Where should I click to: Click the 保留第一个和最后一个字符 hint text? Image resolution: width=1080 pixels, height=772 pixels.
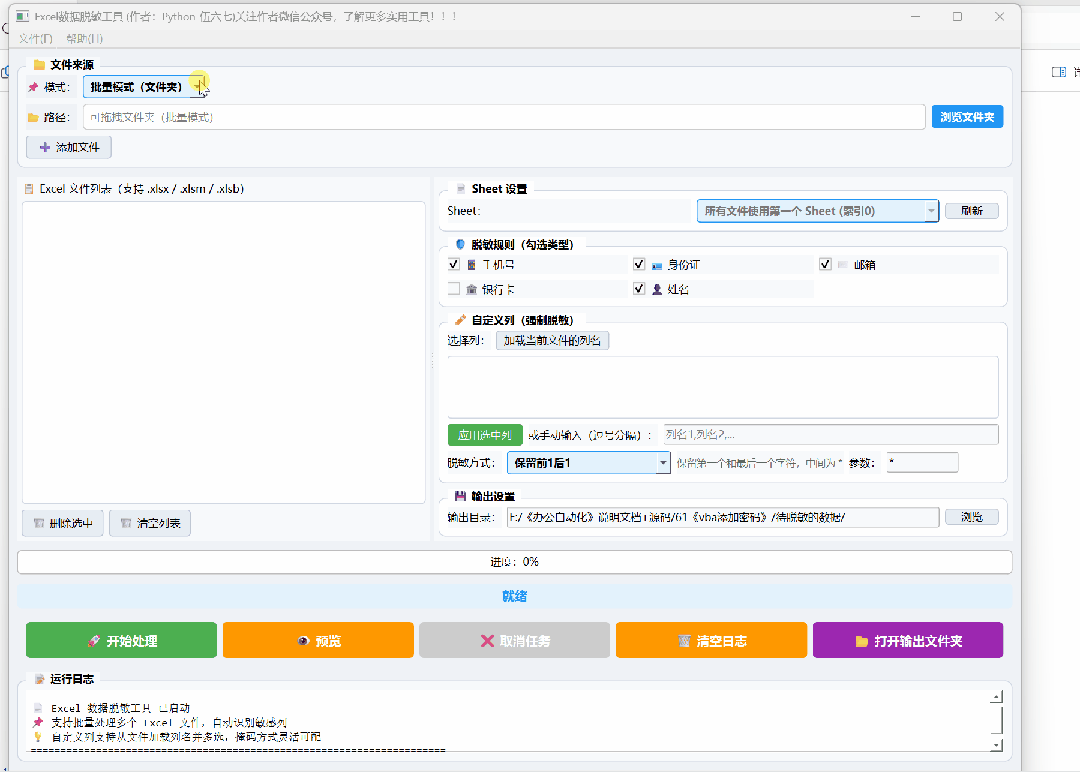point(759,463)
